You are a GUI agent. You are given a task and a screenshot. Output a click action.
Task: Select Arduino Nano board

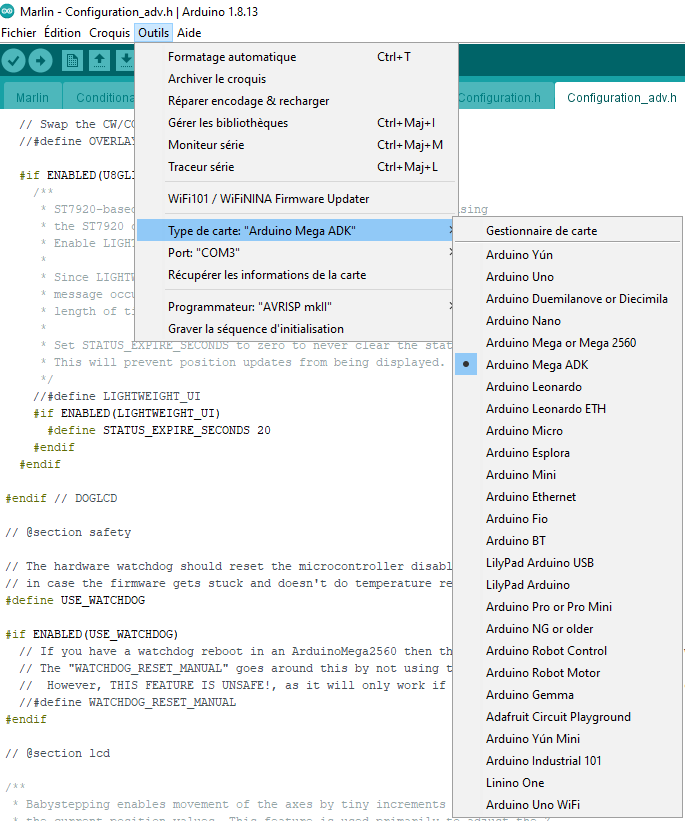point(568,321)
